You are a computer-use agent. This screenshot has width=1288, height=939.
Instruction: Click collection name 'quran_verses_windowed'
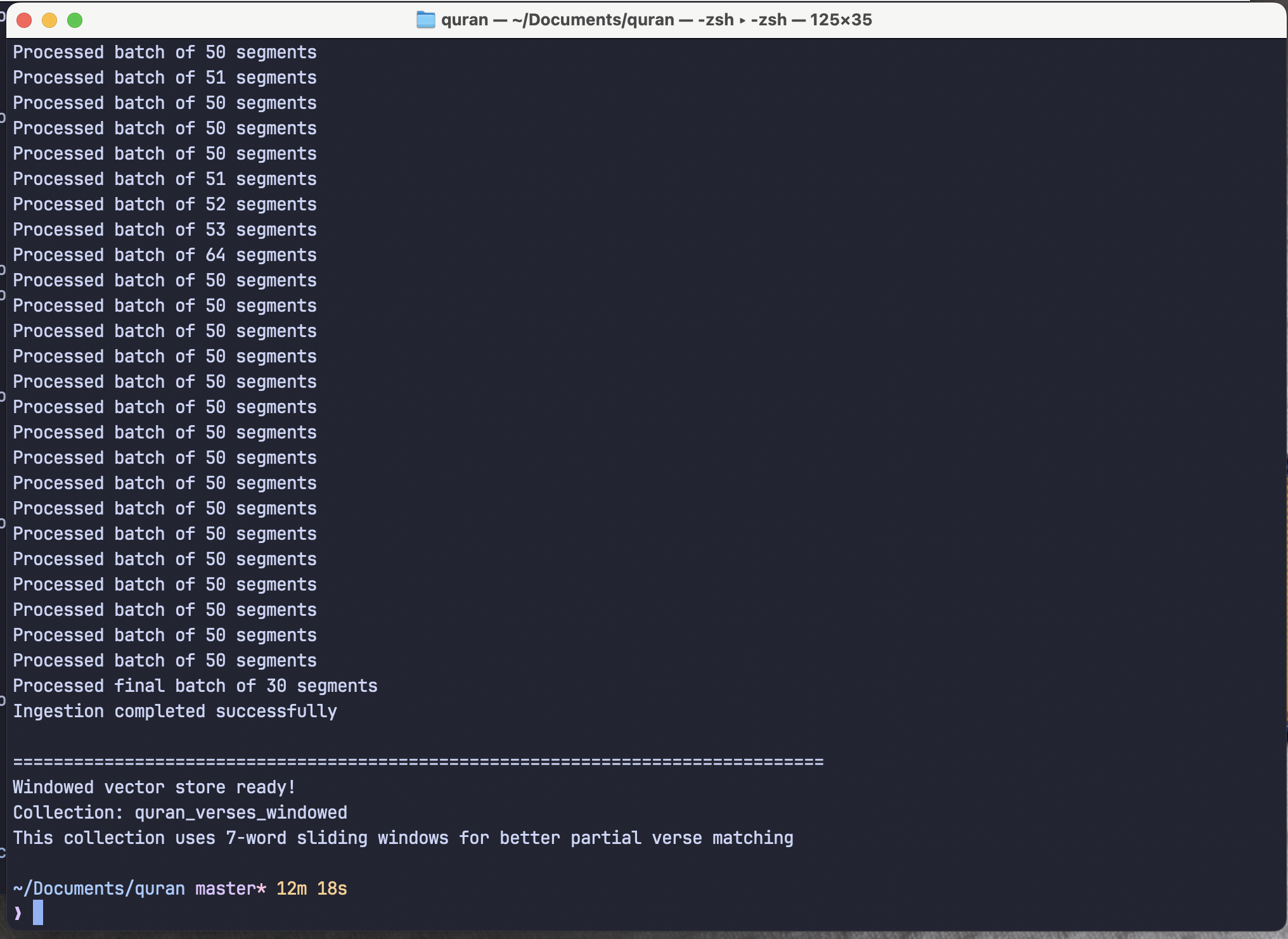click(241, 812)
